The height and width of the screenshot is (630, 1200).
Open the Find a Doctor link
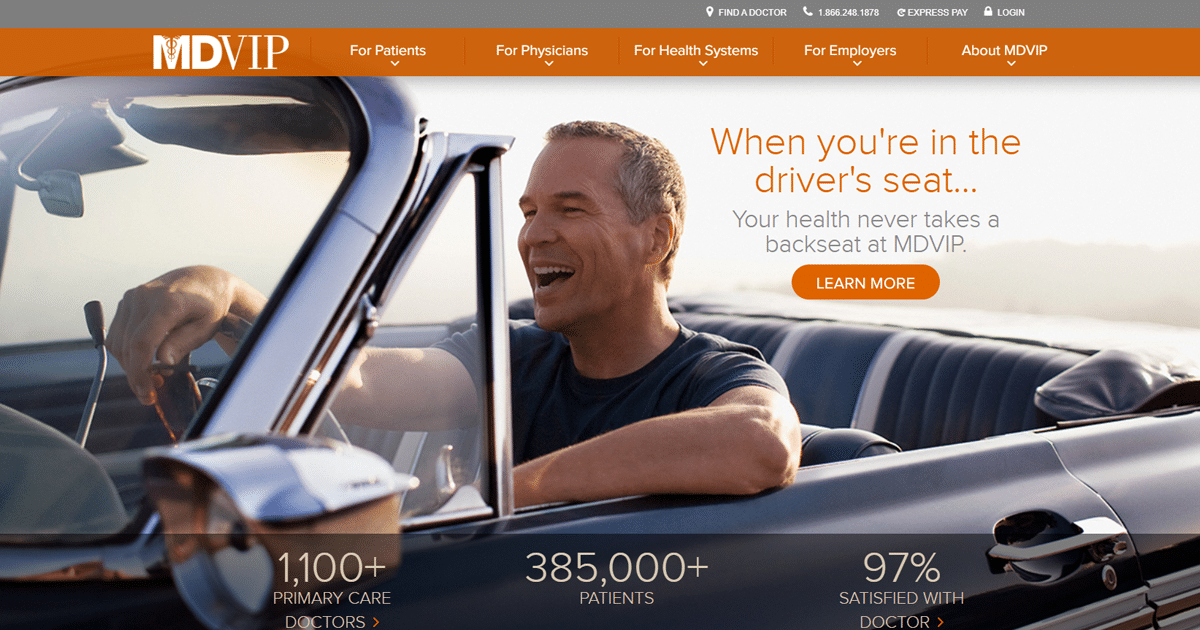tap(748, 13)
